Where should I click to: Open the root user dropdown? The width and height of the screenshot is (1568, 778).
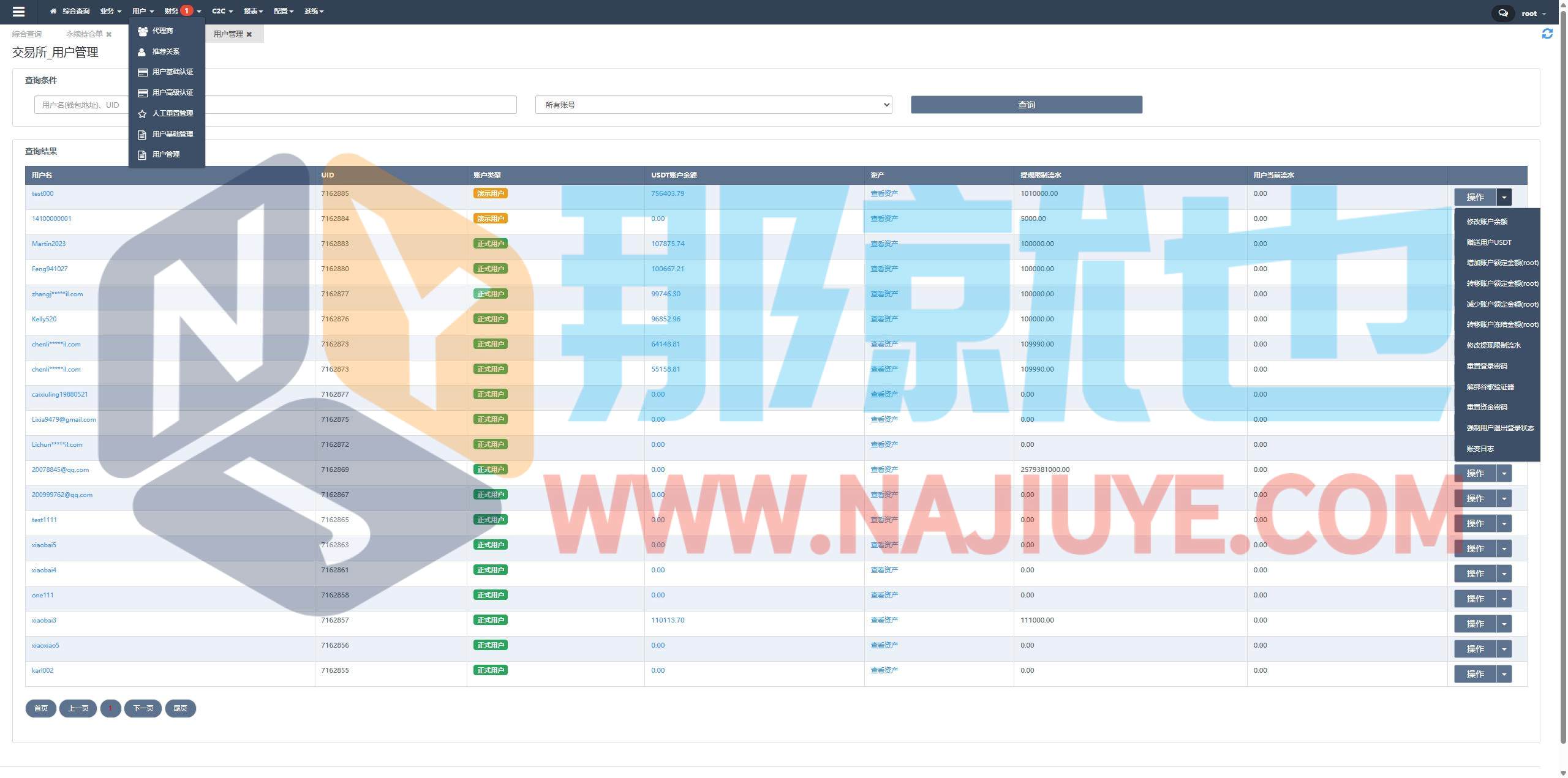(1533, 13)
